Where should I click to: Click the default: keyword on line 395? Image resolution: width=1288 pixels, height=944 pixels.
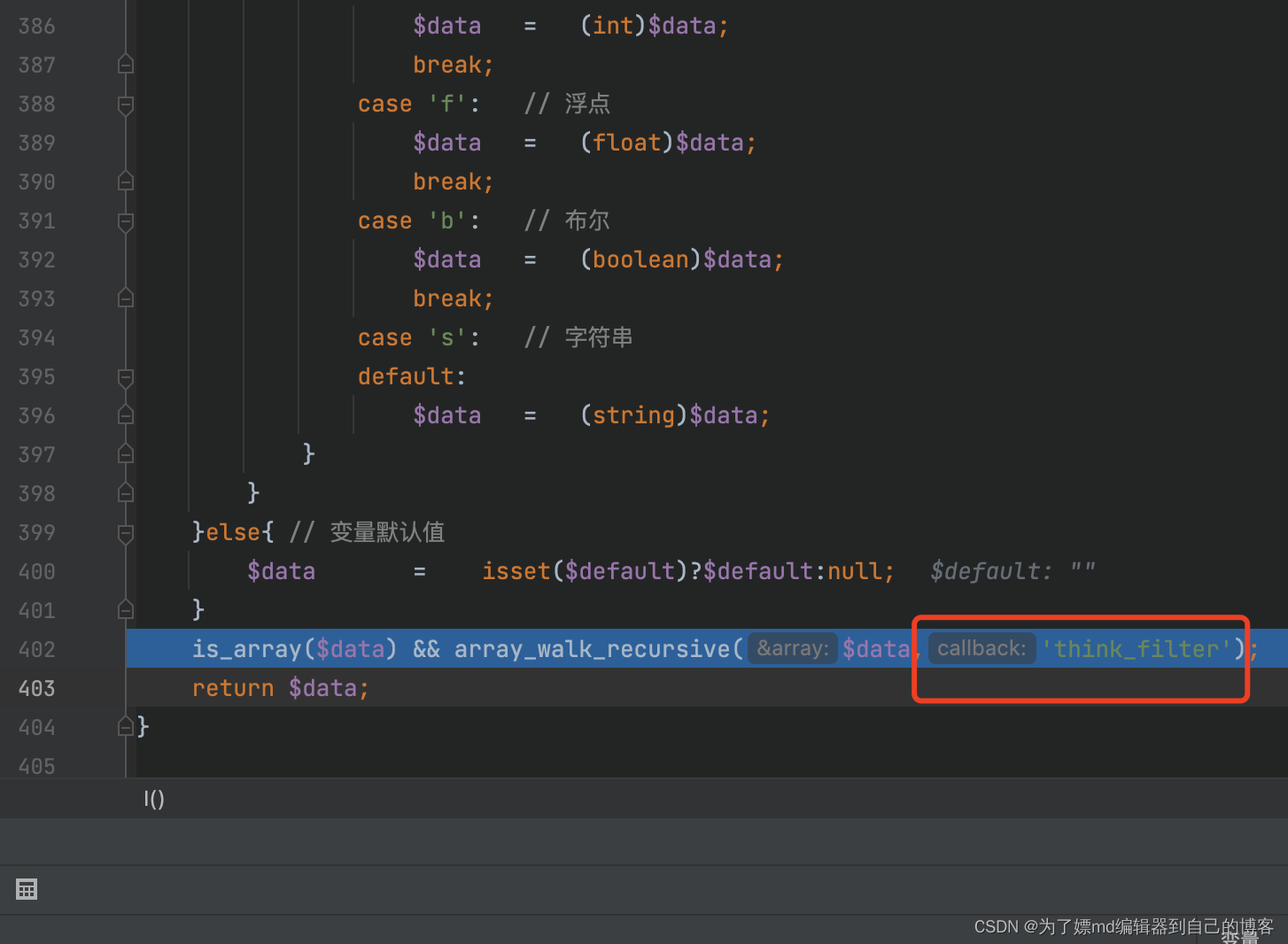coord(412,376)
